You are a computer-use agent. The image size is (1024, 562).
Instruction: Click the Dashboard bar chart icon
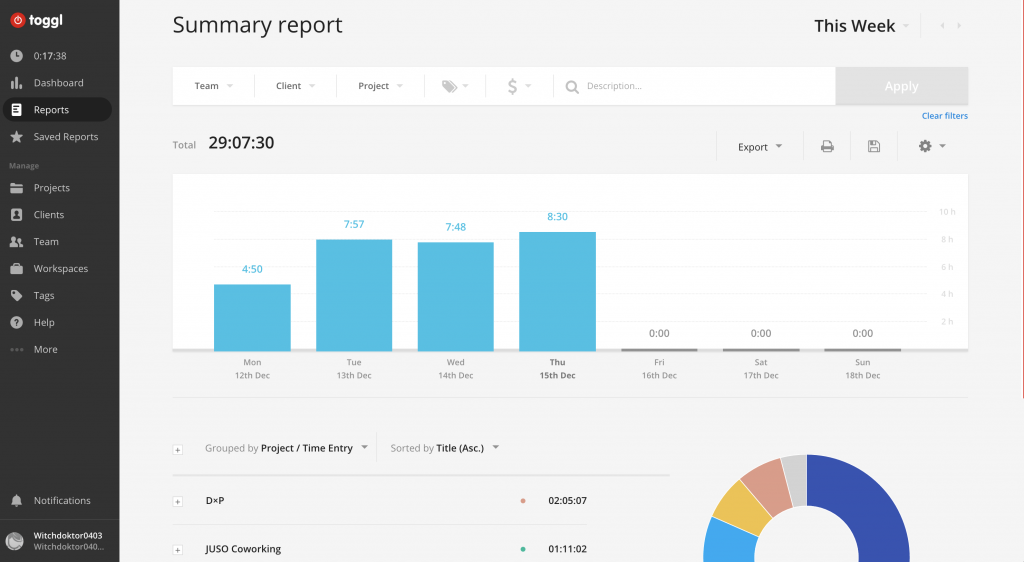pos(16,83)
